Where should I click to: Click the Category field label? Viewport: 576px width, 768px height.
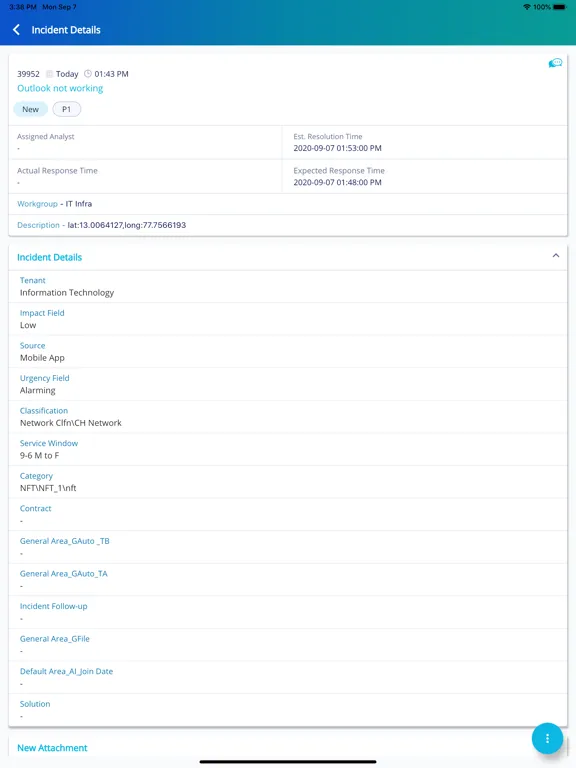pyautogui.click(x=36, y=476)
